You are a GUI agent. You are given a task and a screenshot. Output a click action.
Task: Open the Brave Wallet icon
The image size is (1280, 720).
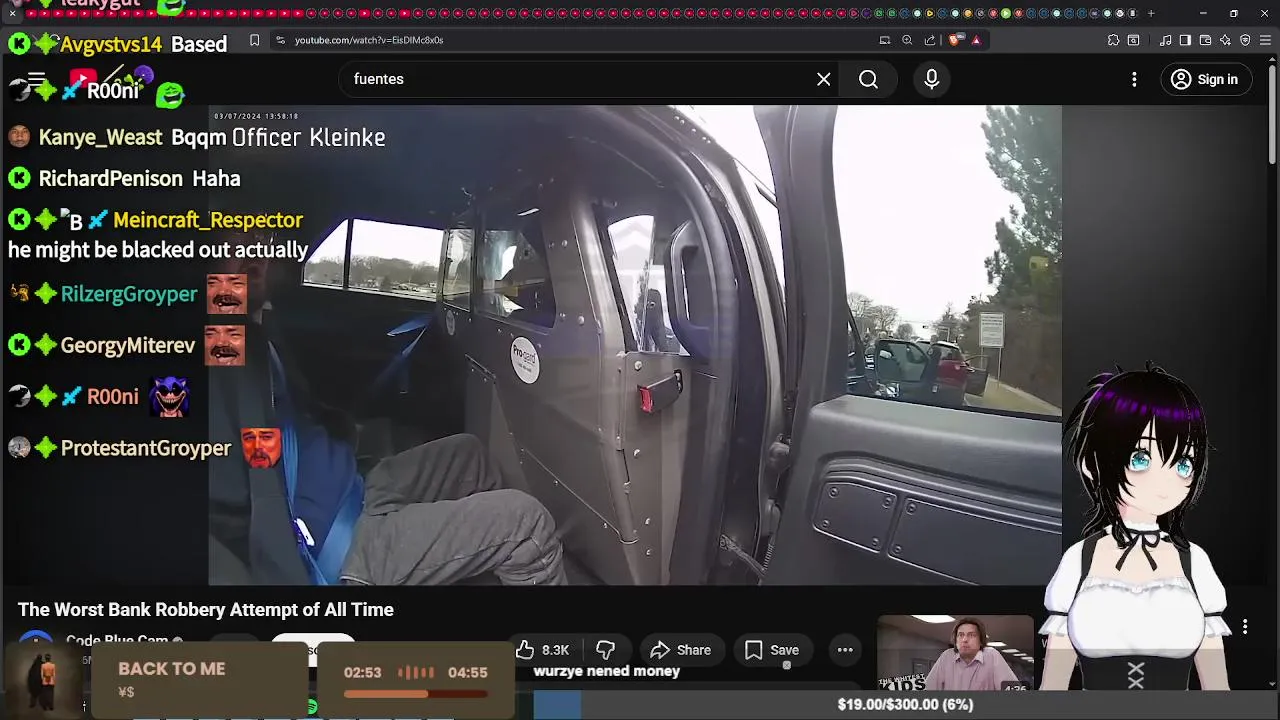(1205, 40)
